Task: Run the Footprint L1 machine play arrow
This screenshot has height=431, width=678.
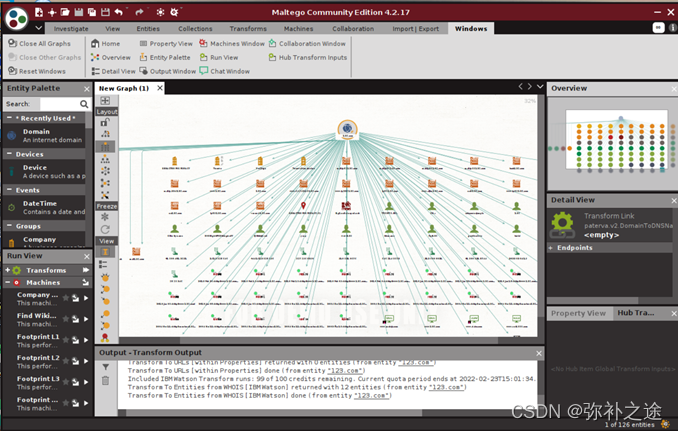Action: 86,340
